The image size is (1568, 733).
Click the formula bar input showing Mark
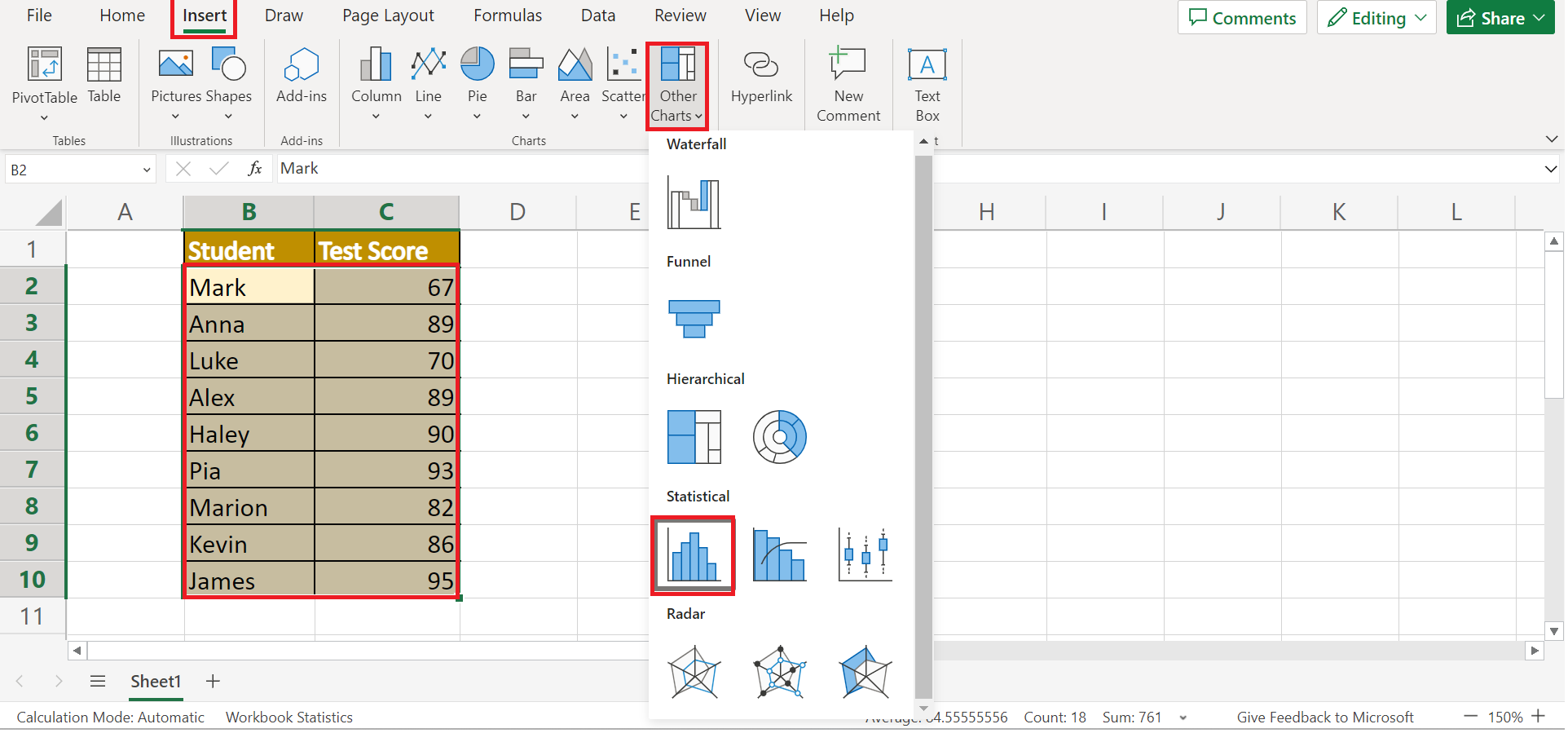tap(456, 169)
